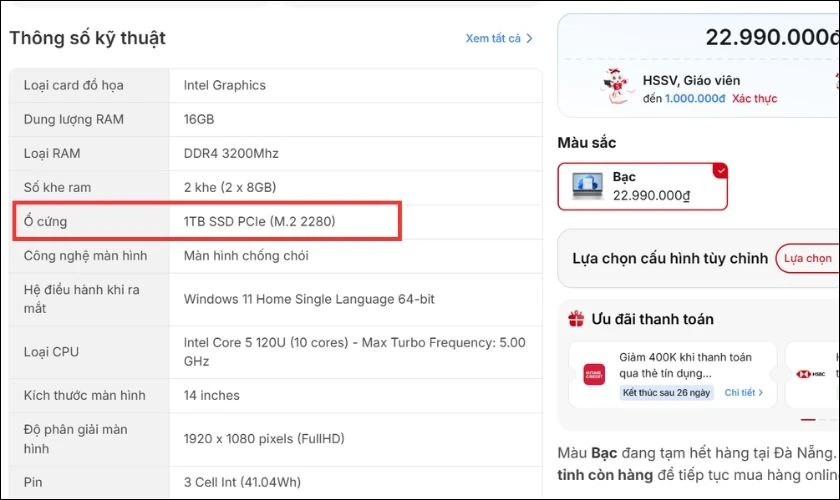Click the Home Credit logo icon
This screenshot has width=840, height=500.
tap(594, 374)
